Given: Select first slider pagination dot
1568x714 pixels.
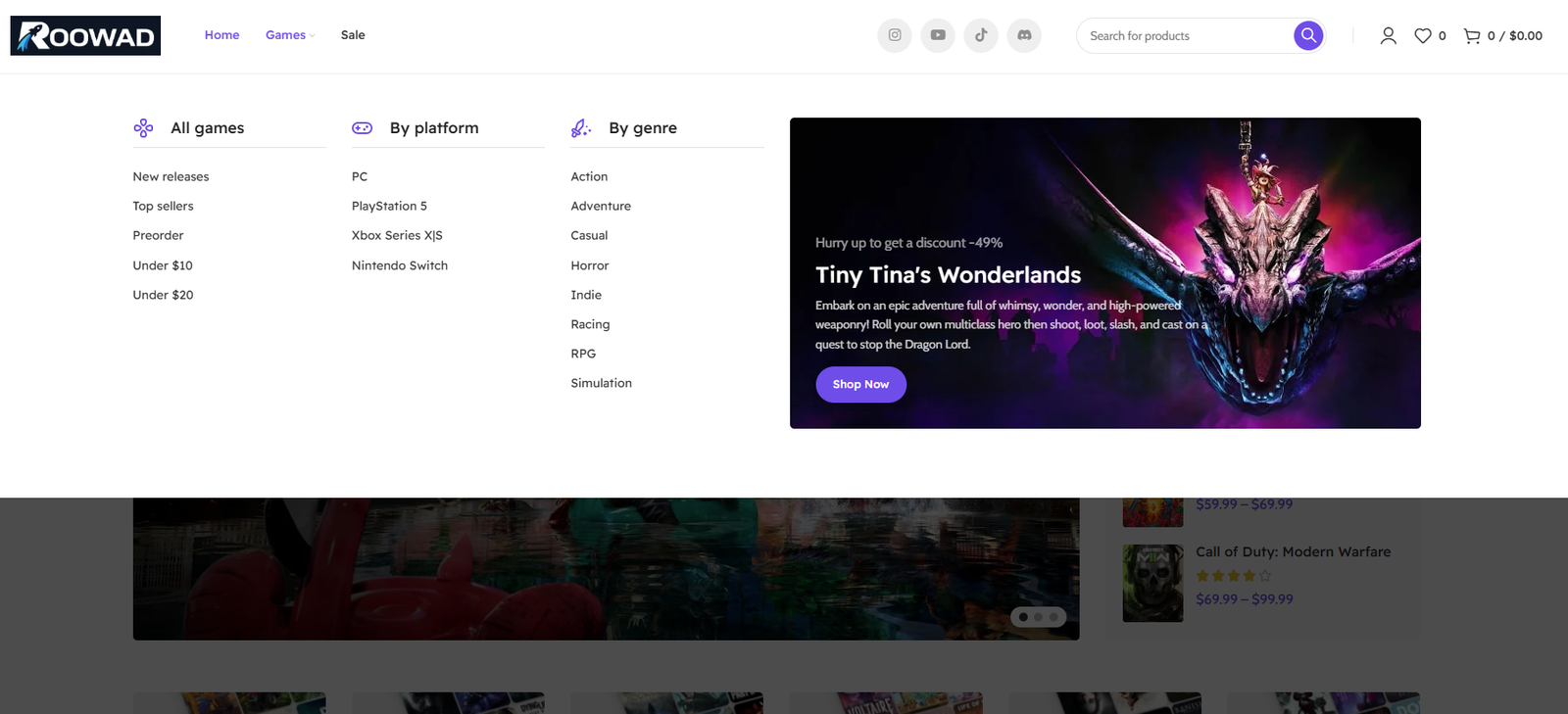Looking at the screenshot, I should [x=1023, y=617].
